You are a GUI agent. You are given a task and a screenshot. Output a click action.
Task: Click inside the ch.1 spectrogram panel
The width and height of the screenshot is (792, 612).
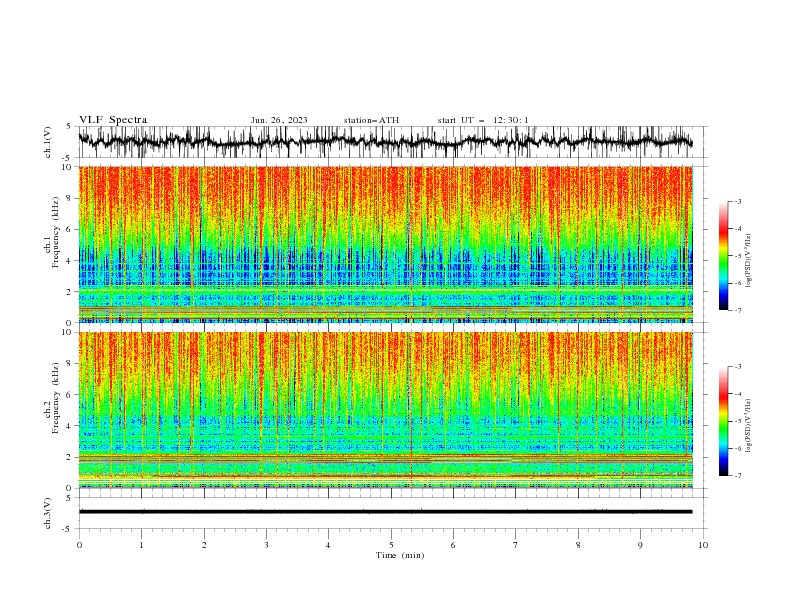[x=385, y=244]
